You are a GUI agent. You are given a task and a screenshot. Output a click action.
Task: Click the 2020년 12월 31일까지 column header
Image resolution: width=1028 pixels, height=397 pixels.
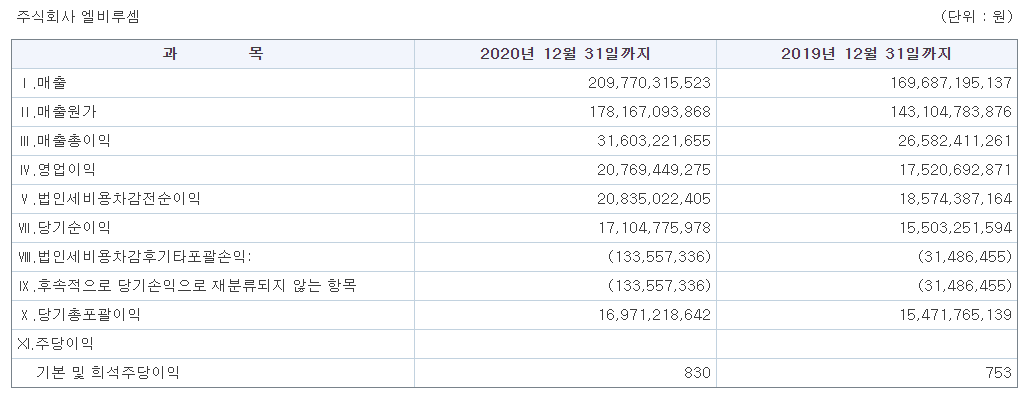click(565, 54)
